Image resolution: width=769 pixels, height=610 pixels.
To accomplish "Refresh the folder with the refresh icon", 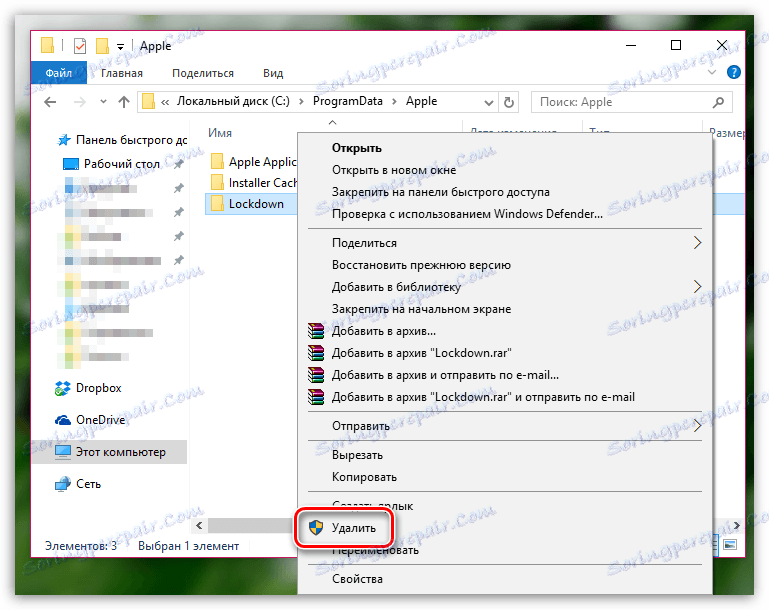I will (509, 102).
